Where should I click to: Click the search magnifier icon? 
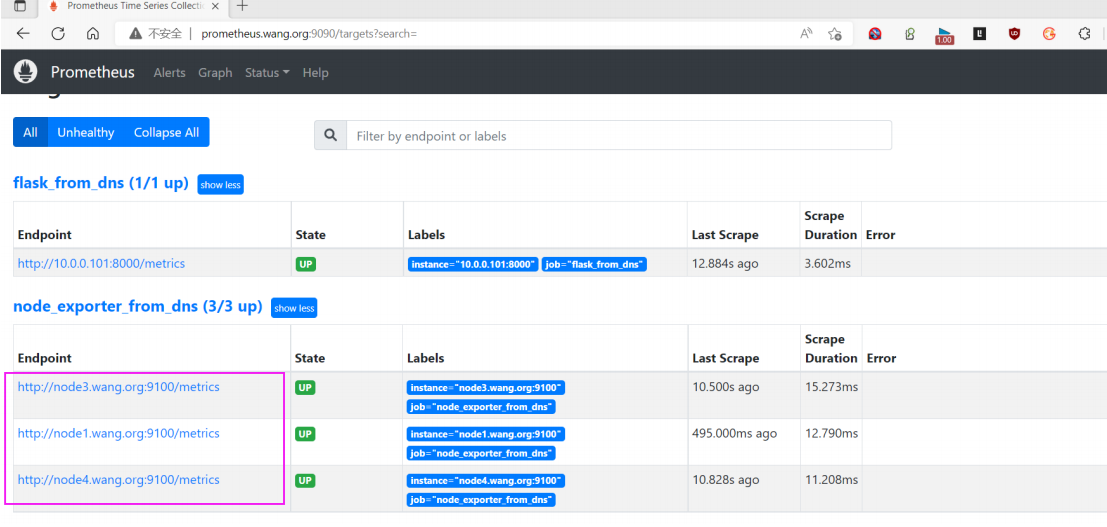(330, 136)
